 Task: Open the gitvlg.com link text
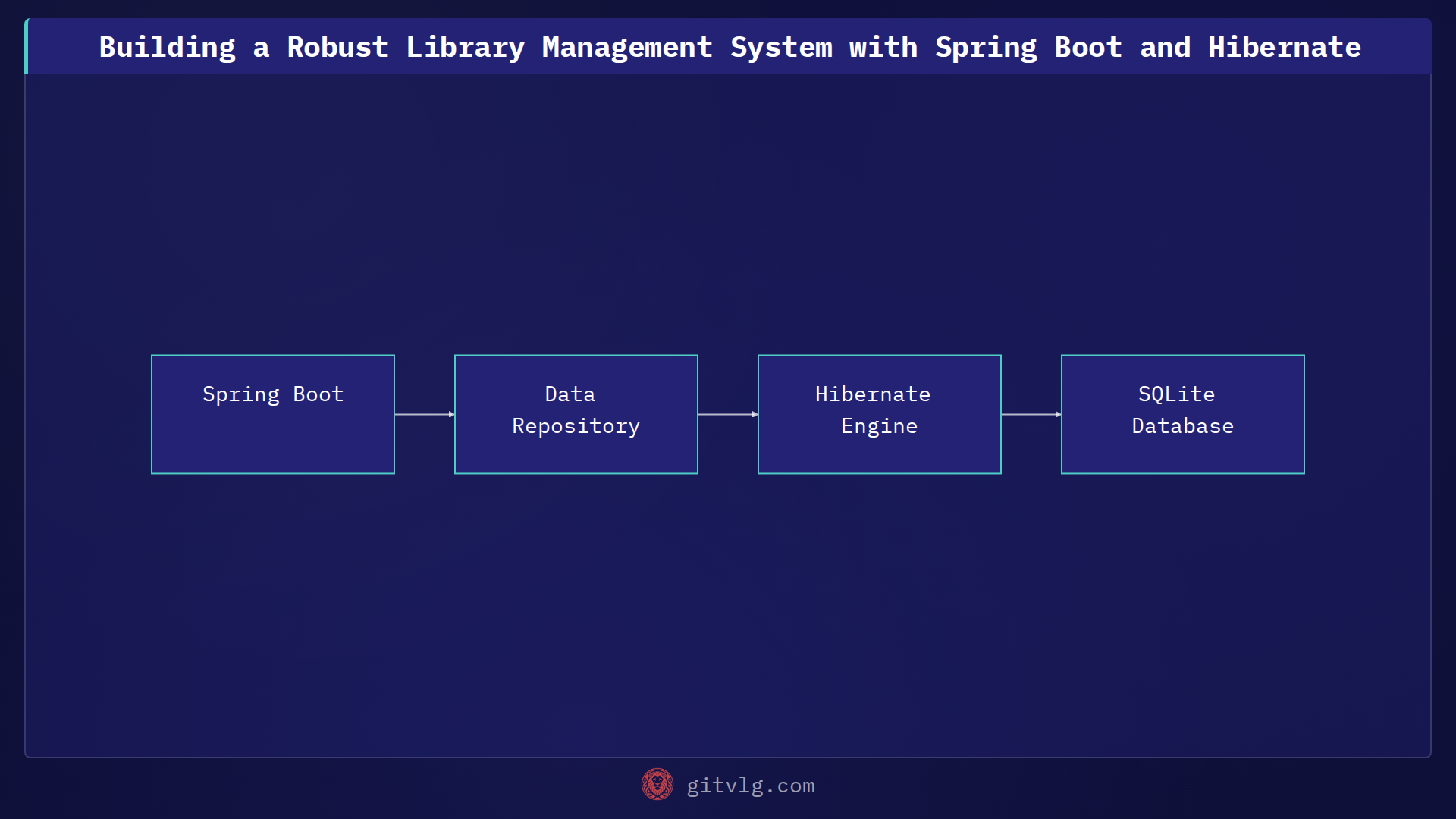751,786
